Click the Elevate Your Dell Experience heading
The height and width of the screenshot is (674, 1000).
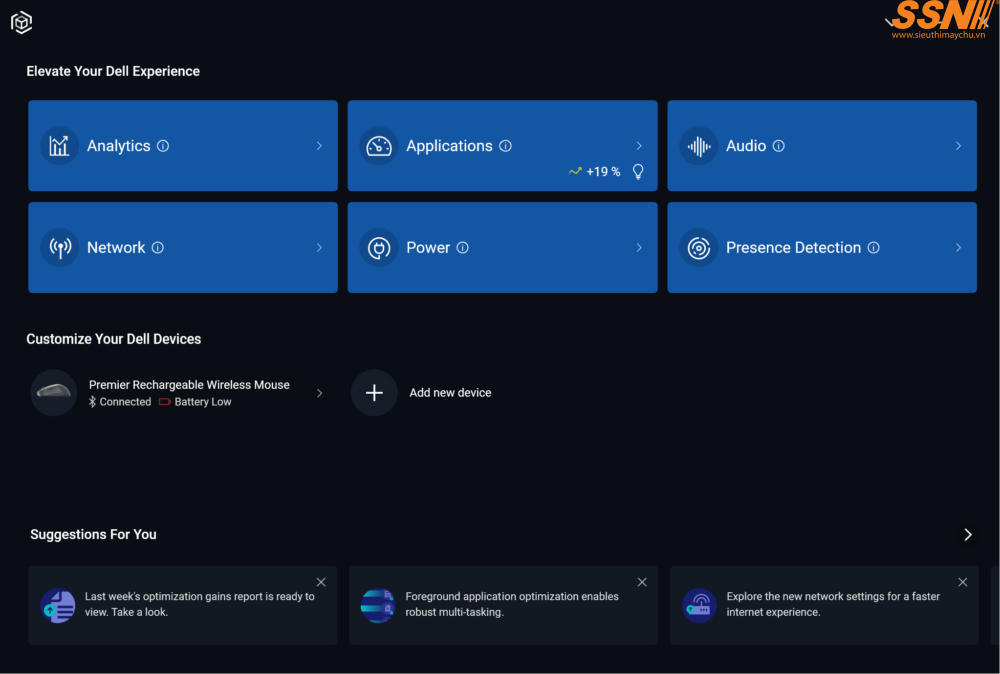[x=113, y=71]
